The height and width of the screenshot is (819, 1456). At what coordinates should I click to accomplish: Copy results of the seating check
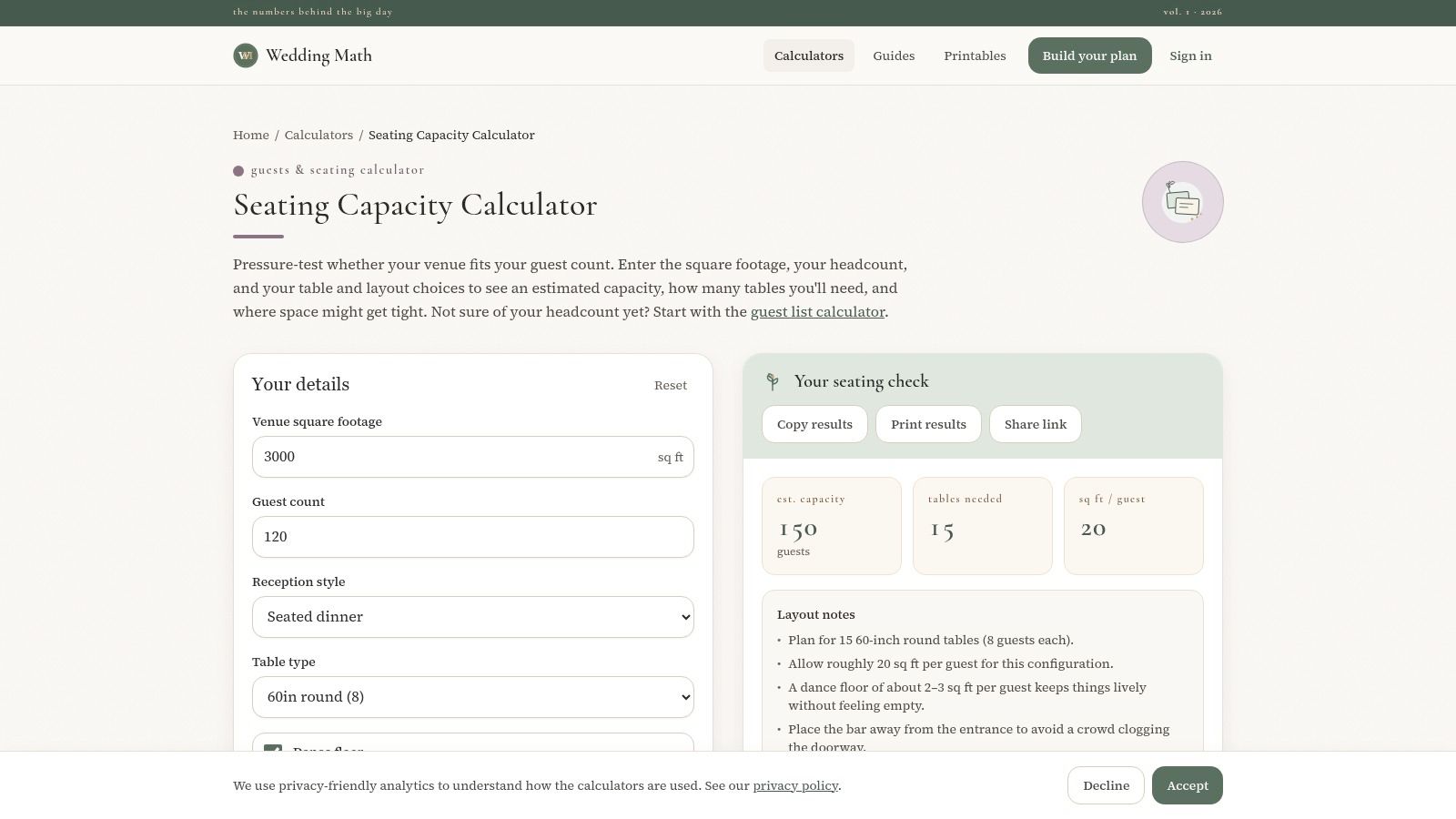click(x=814, y=424)
